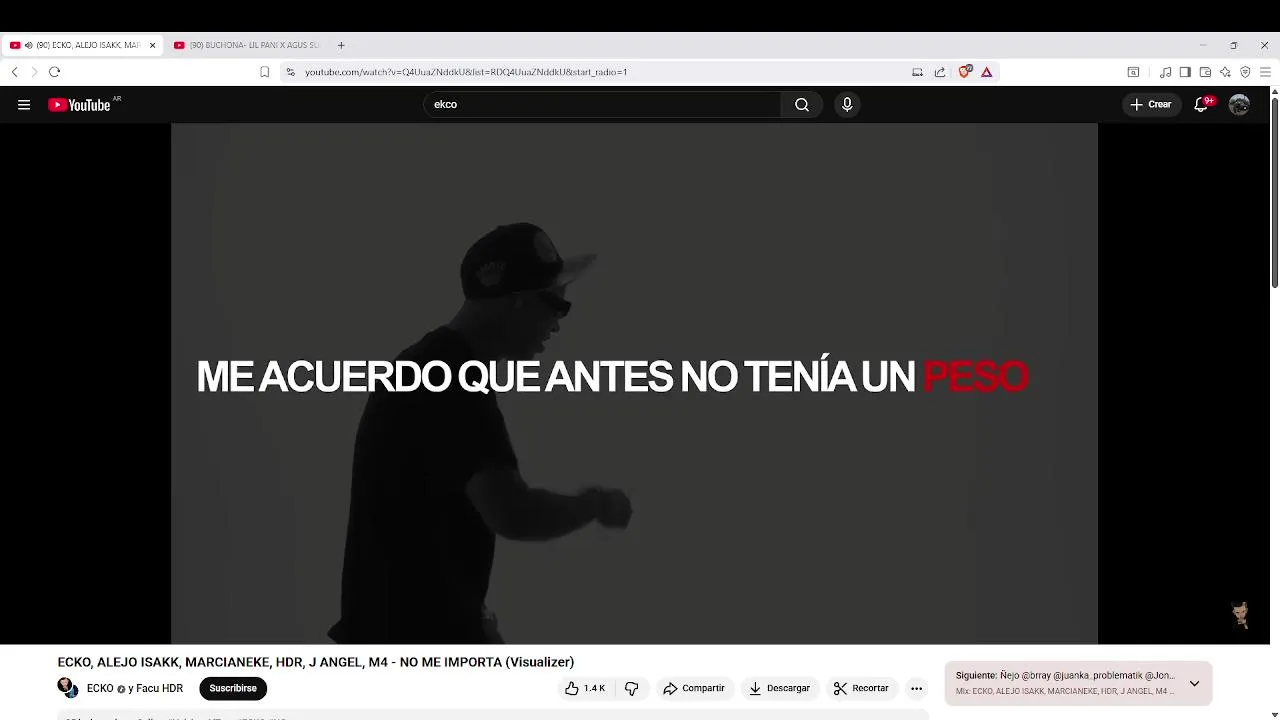Go to YouTube home via logo

[x=80, y=104]
